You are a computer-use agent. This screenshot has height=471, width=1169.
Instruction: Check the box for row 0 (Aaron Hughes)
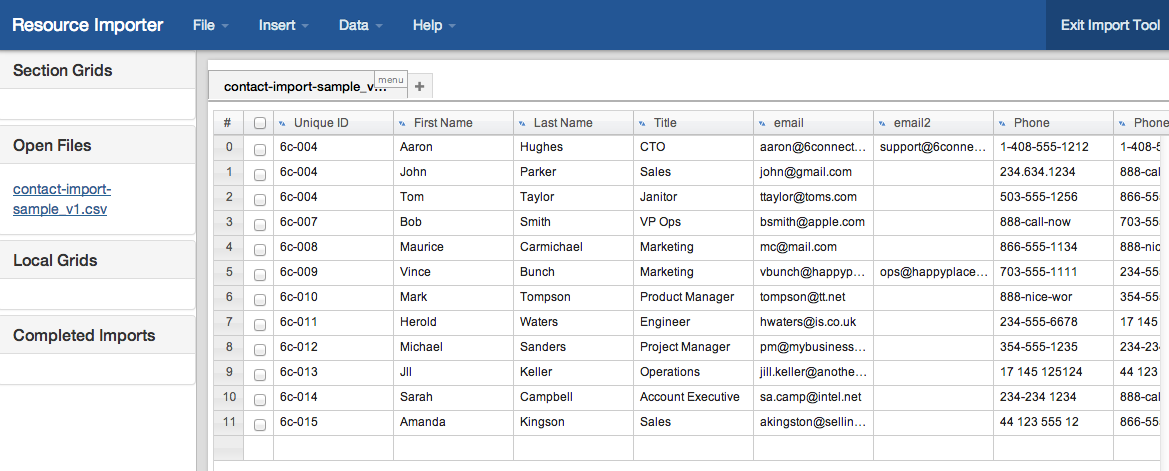point(260,148)
